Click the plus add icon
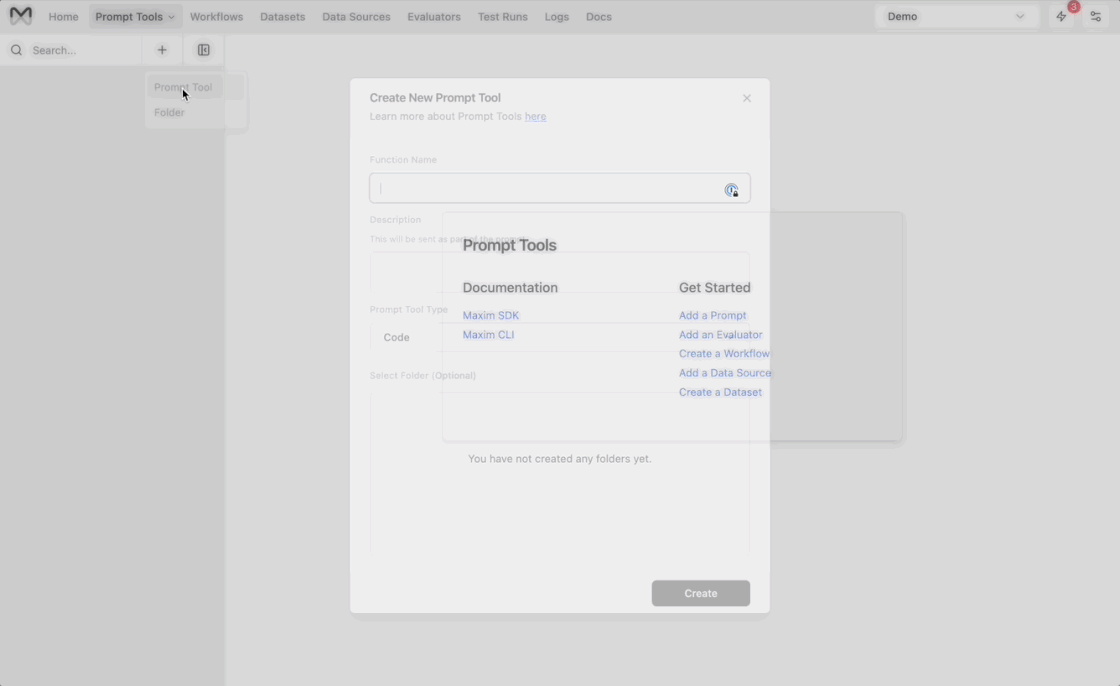Viewport: 1120px width, 686px height. [x=162, y=50]
